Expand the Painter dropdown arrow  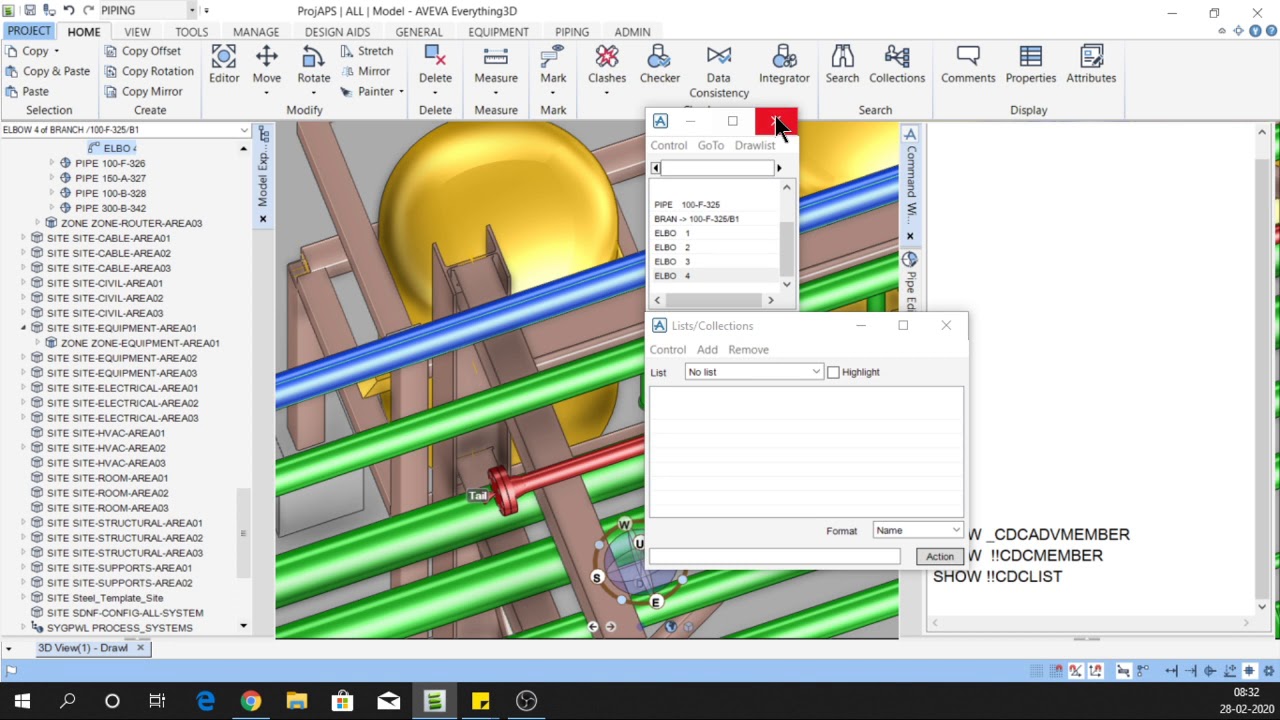pyautogui.click(x=401, y=92)
